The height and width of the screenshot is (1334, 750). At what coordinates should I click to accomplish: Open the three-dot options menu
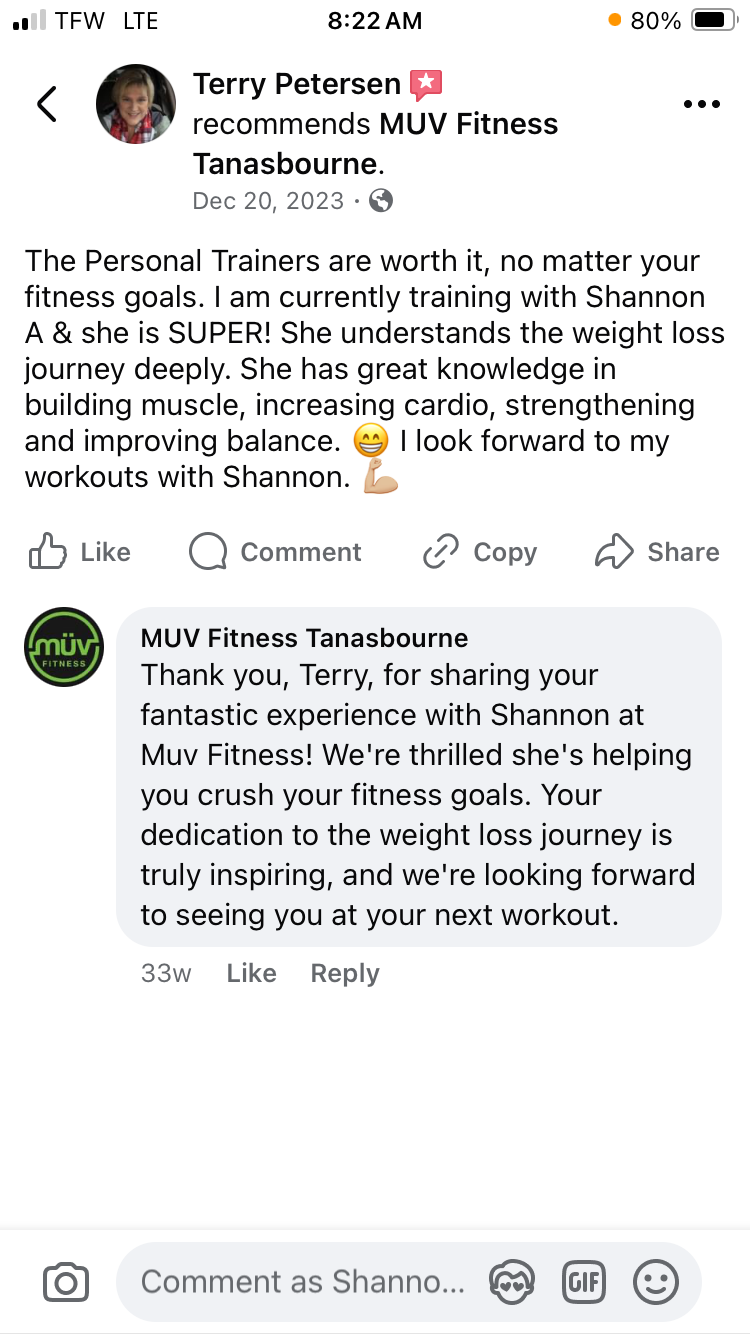click(702, 103)
